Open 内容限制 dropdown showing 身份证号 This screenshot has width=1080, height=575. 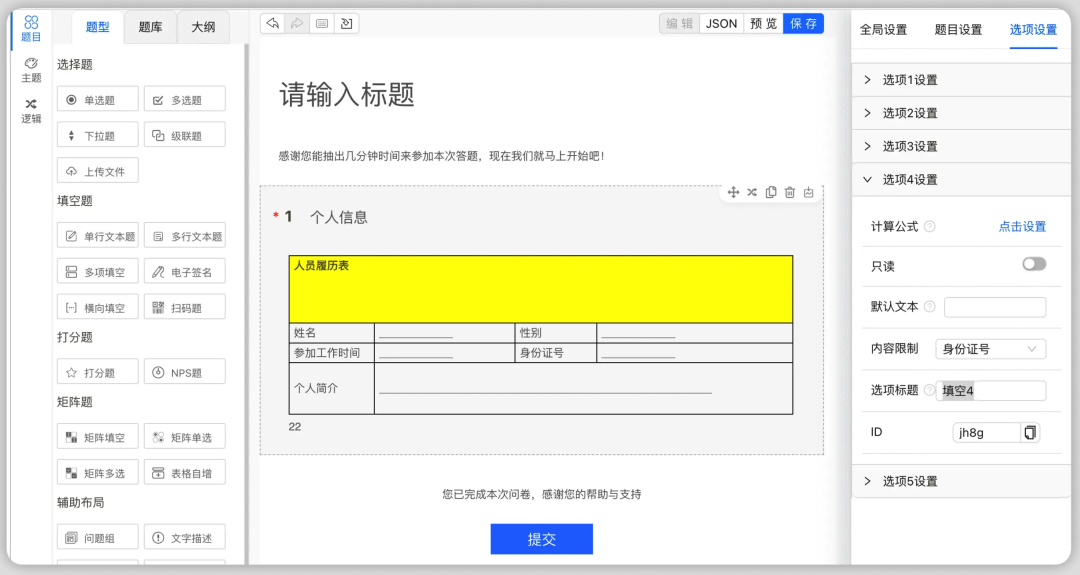[990, 349]
